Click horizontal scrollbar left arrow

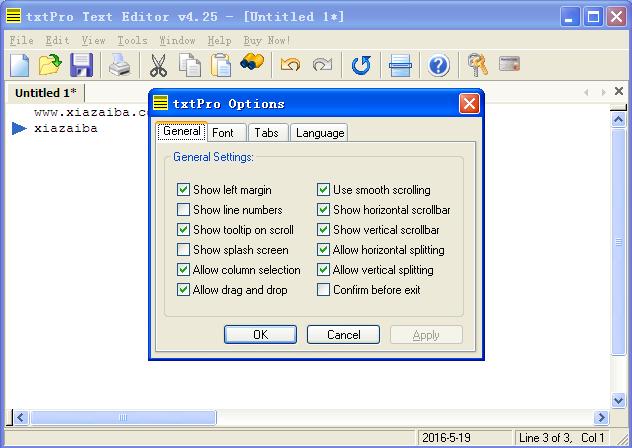[21, 417]
